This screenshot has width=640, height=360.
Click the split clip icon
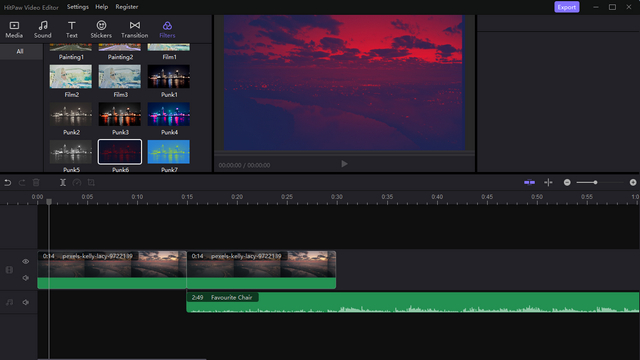[63, 182]
